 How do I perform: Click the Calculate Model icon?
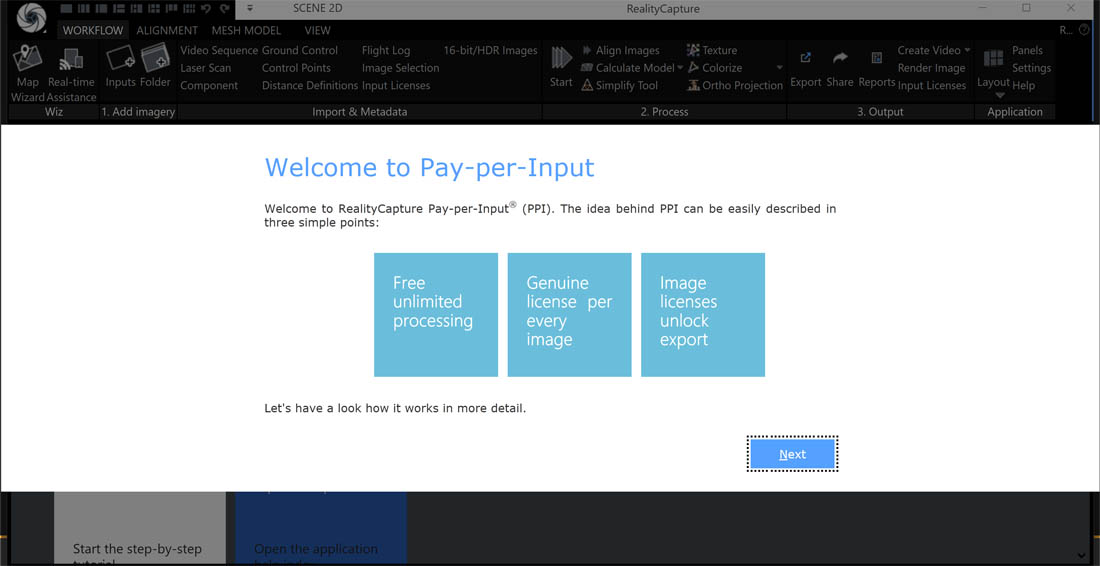(587, 68)
